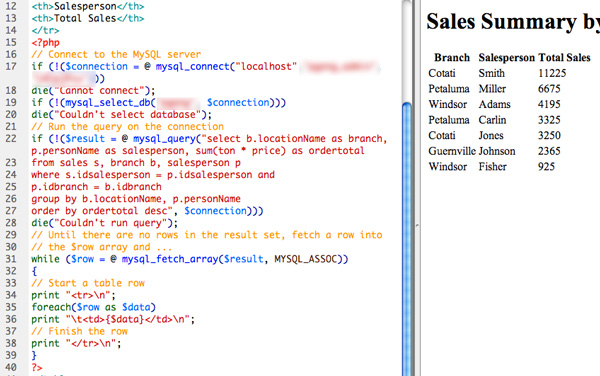Click die("Couldn't run query") line

[104, 223]
